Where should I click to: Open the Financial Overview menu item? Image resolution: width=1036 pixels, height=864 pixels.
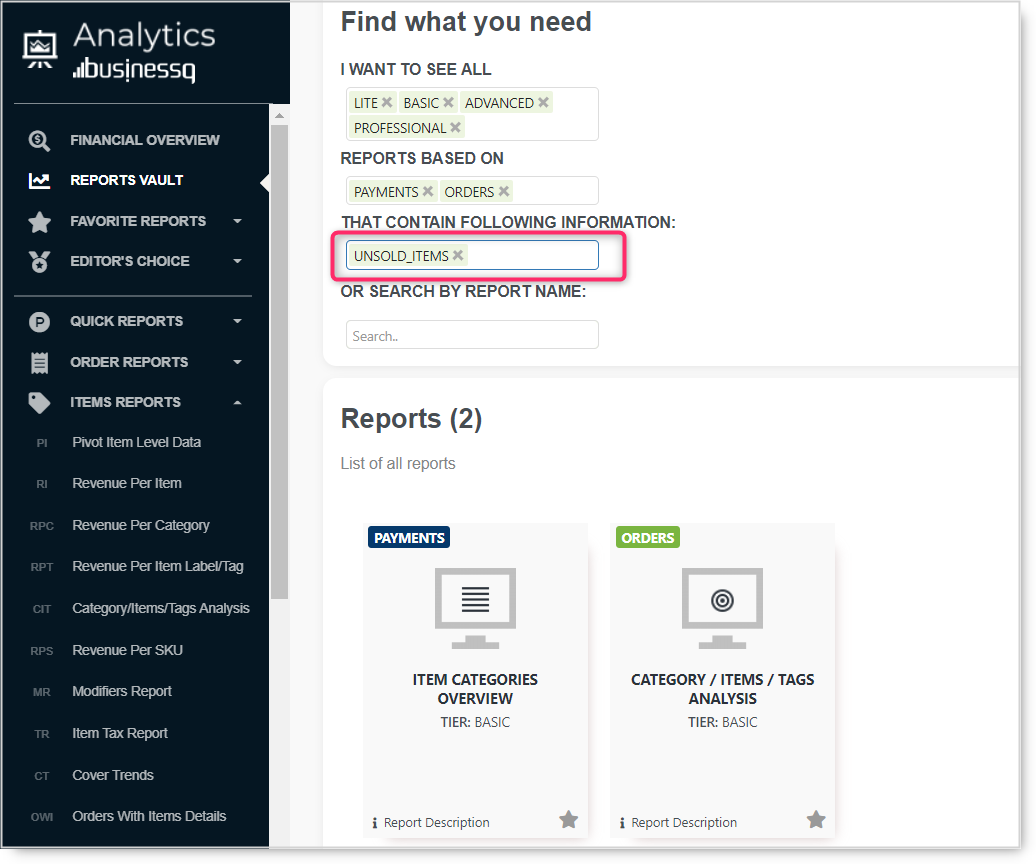tap(145, 141)
